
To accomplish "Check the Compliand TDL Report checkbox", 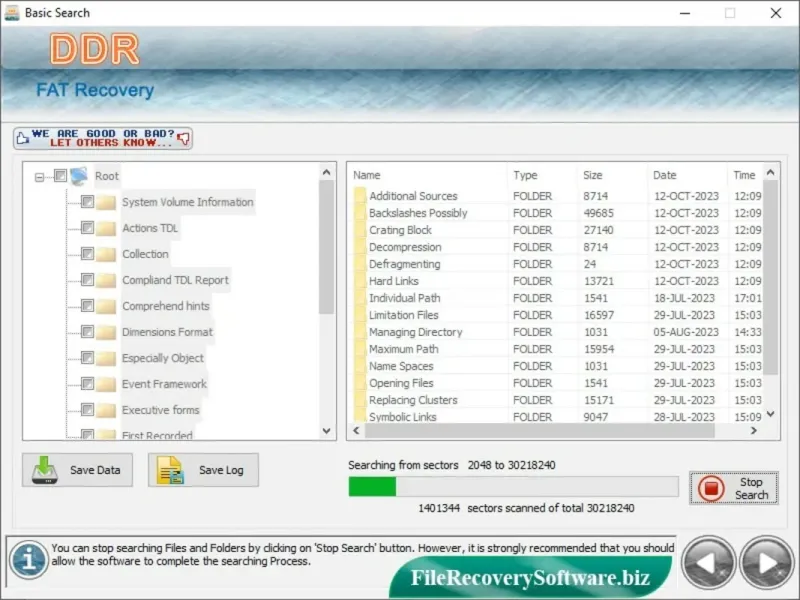I will pyautogui.click(x=87, y=280).
